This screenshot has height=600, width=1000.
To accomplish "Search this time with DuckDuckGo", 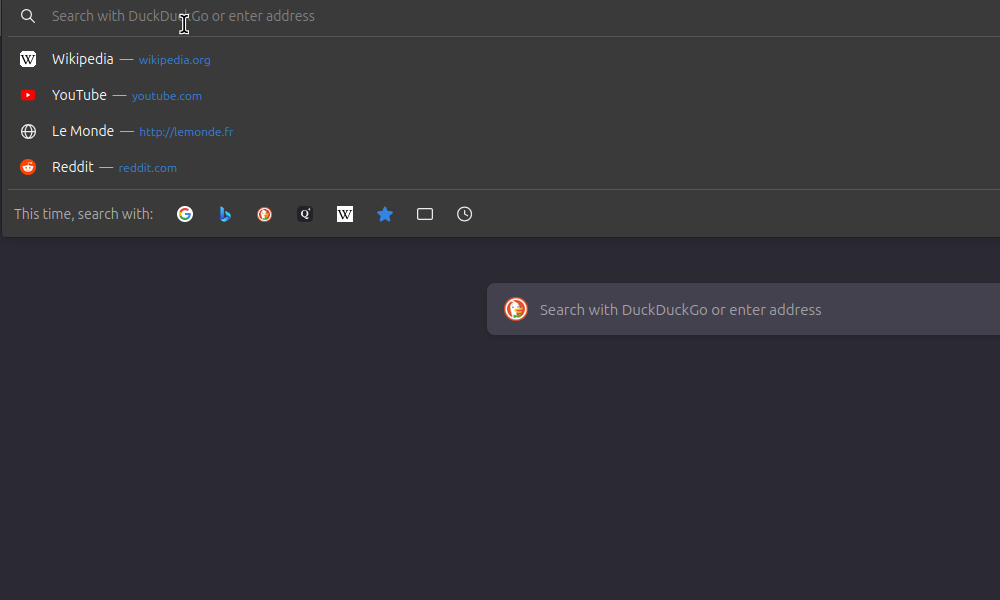I will pyautogui.click(x=265, y=214).
